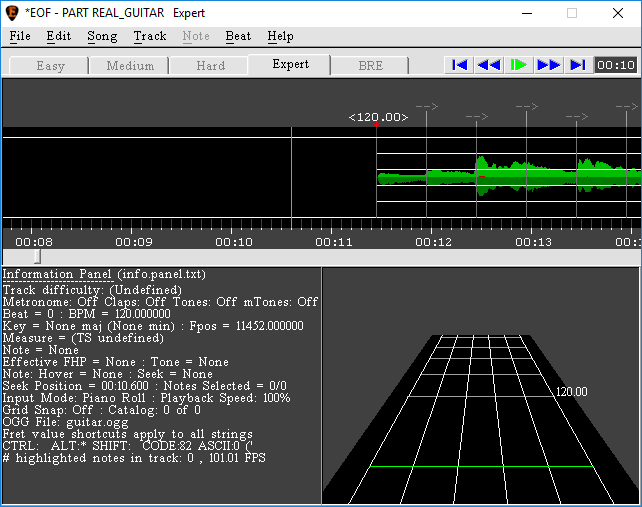Click the timeline scrollbar handle

click(37, 257)
